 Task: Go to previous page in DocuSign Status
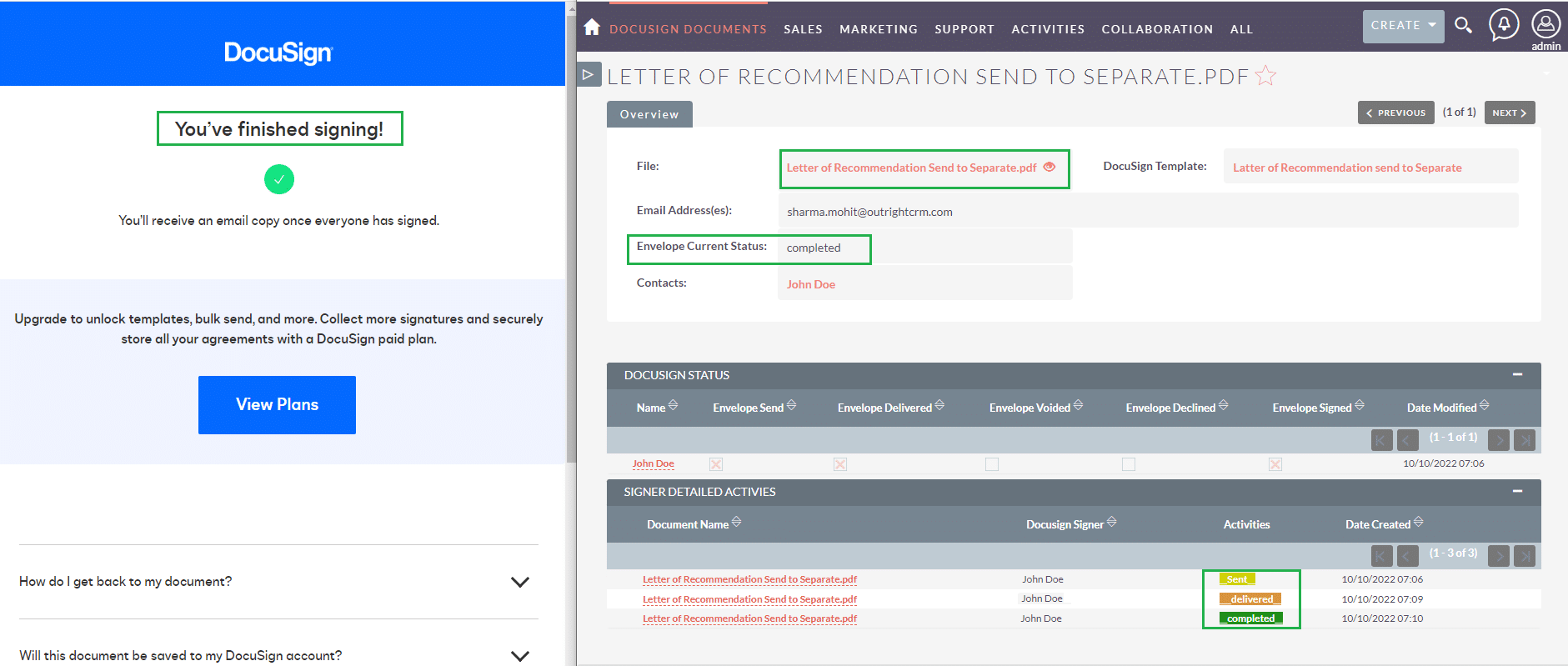[1408, 439]
